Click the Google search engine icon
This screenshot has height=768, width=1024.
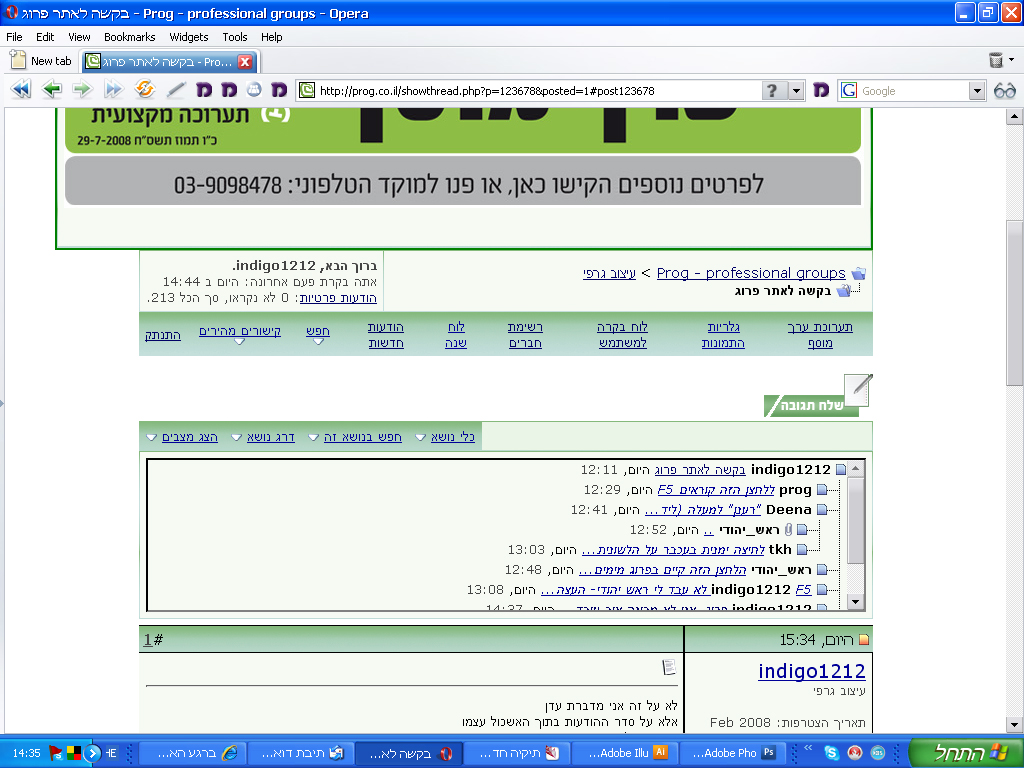click(x=848, y=90)
